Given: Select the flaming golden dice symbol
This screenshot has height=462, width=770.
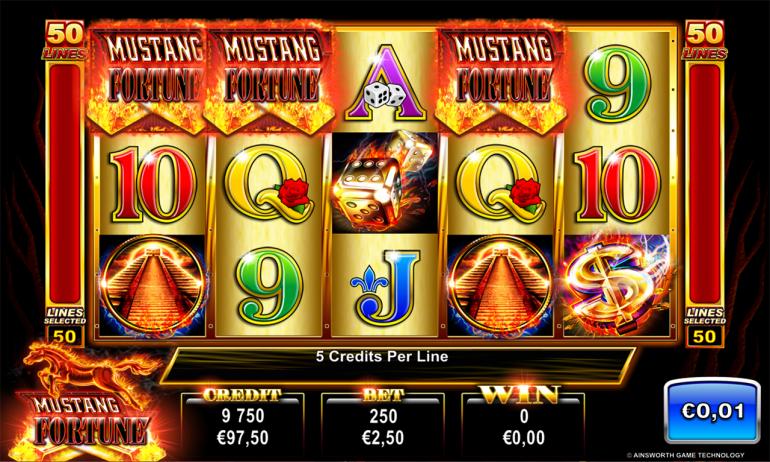Looking at the screenshot, I should click(385, 183).
